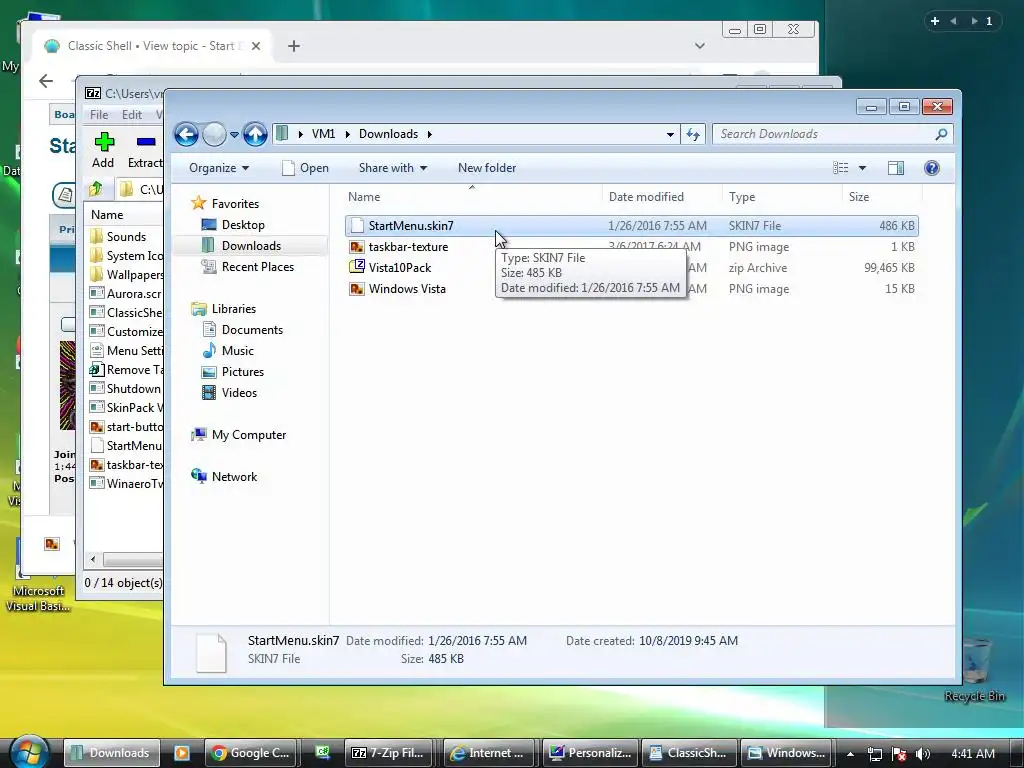Sort by Date modified column

[x=663, y=197]
